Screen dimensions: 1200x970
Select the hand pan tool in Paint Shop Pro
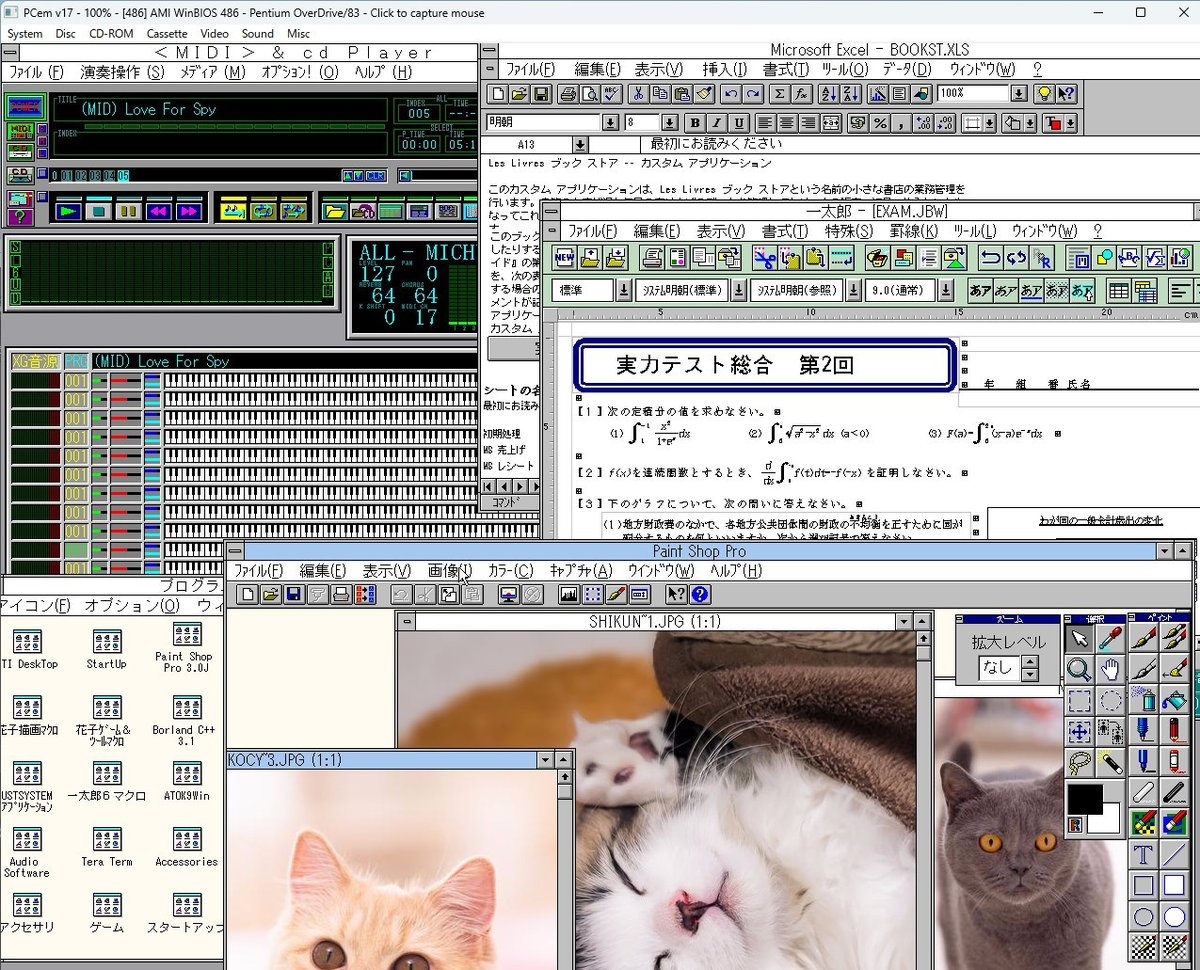tap(1110, 670)
